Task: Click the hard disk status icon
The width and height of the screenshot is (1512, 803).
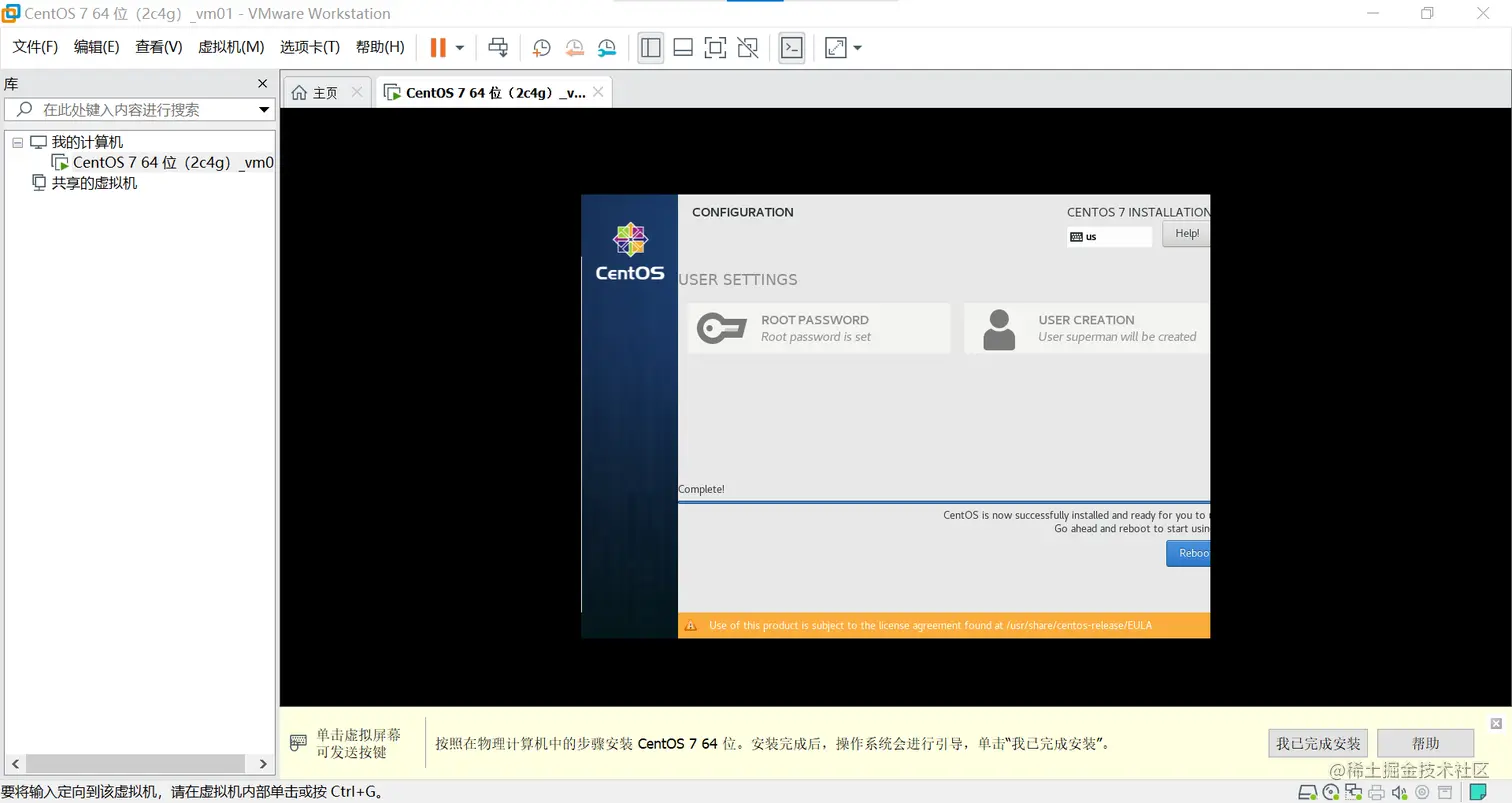Action: 1307,793
